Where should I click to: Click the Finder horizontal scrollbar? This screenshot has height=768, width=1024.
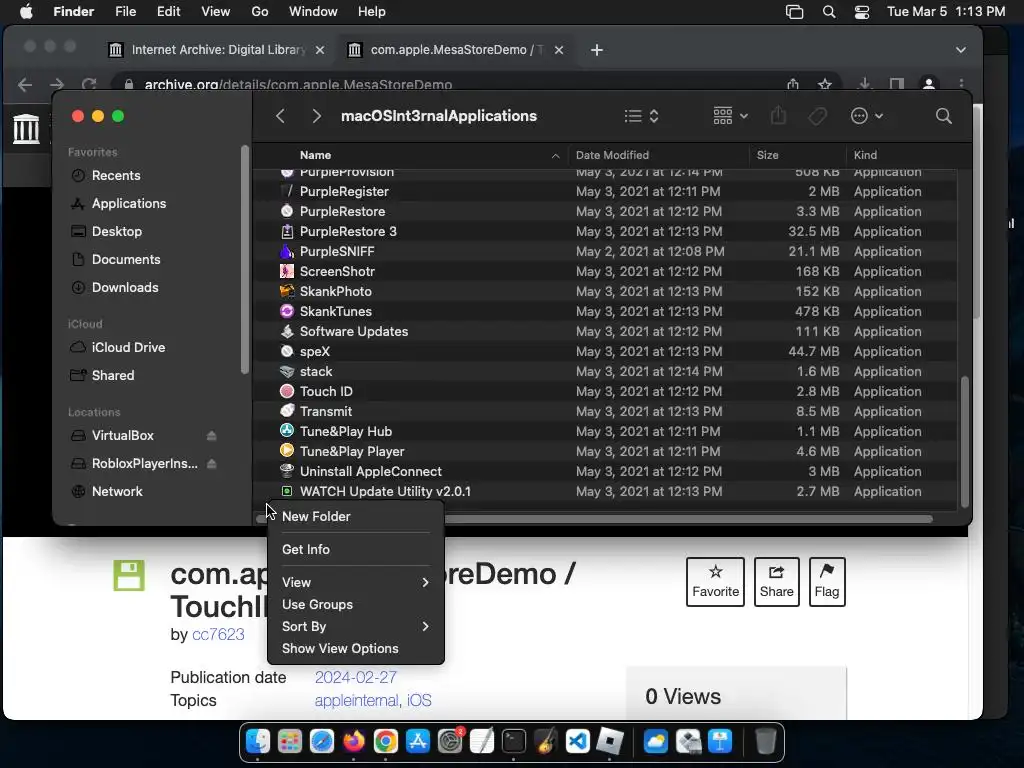[x=594, y=519]
